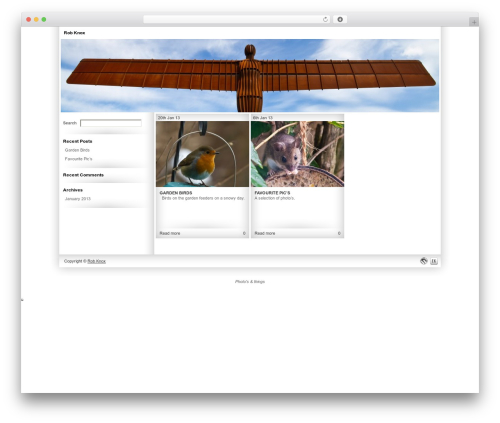500x423 pixels.
Task: Open the GARDEN BIRDS post title
Action: tap(176, 193)
